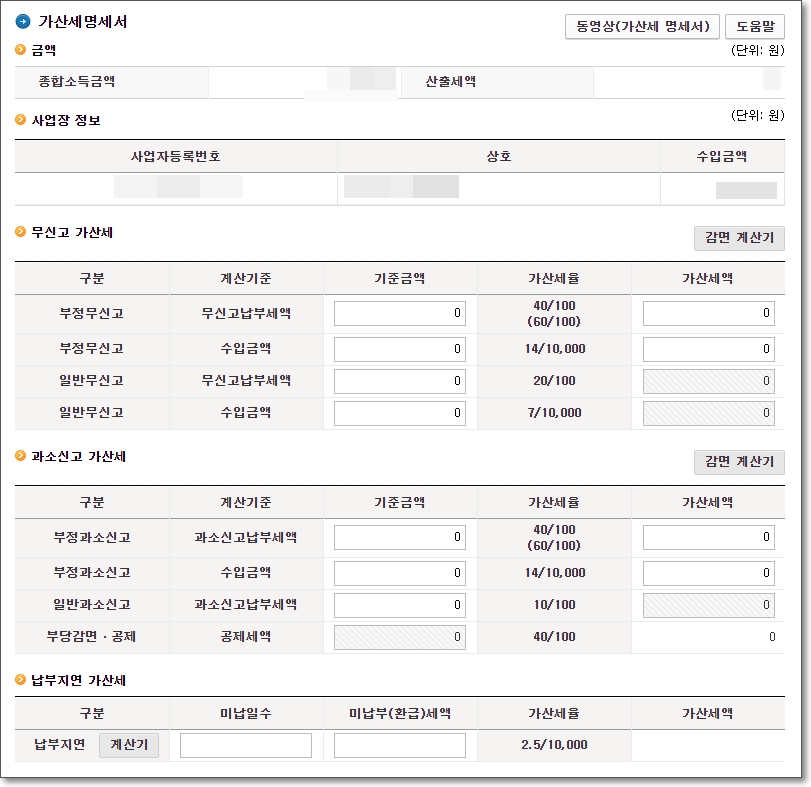The height and width of the screenshot is (787, 811).
Task: Focus 가산세액 field for 부정과소신고 과소신고납부세액
Action: (x=709, y=537)
